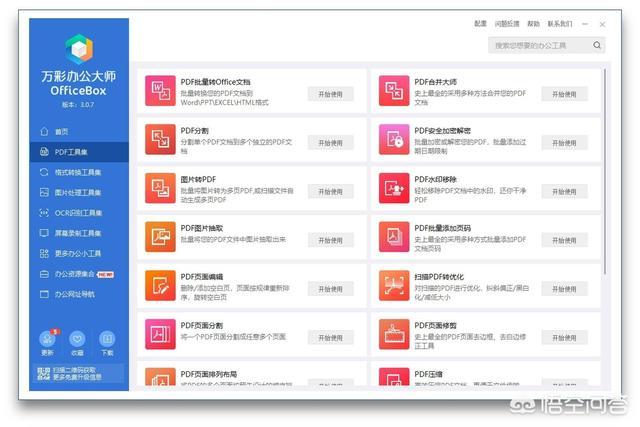
Task: Select the PDF安全加密解密 lock icon
Action: (x=394, y=139)
